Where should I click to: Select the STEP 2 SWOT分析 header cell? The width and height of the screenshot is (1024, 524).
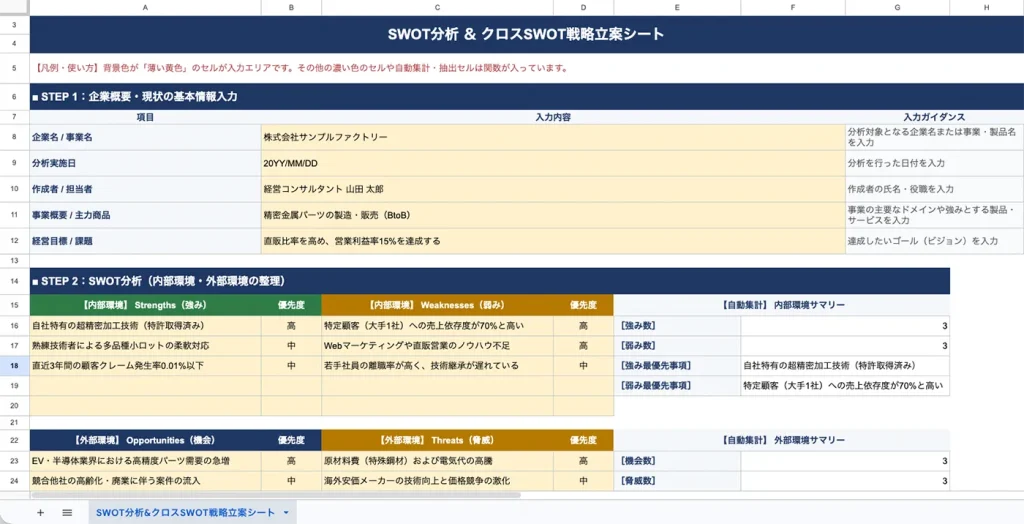coord(490,282)
